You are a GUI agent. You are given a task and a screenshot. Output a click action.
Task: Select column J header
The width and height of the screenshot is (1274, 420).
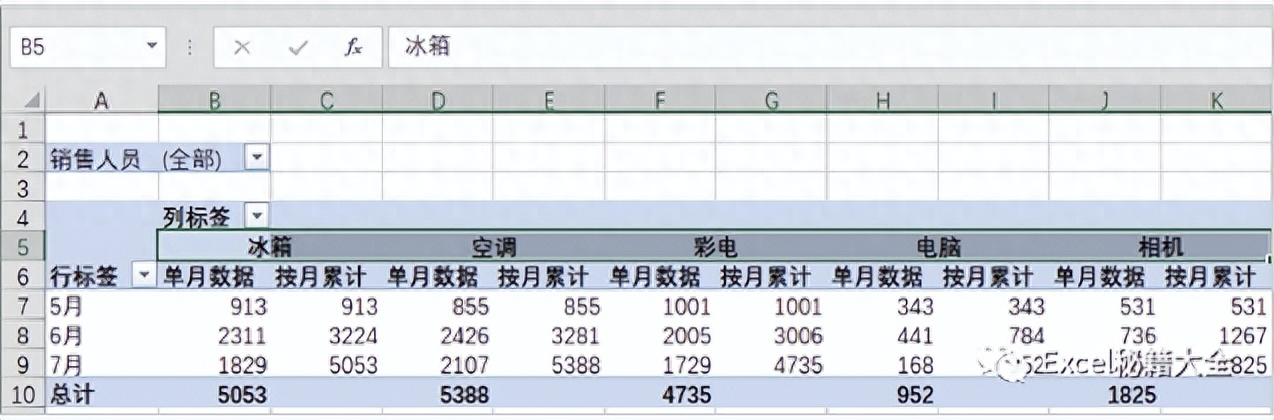1104,102
